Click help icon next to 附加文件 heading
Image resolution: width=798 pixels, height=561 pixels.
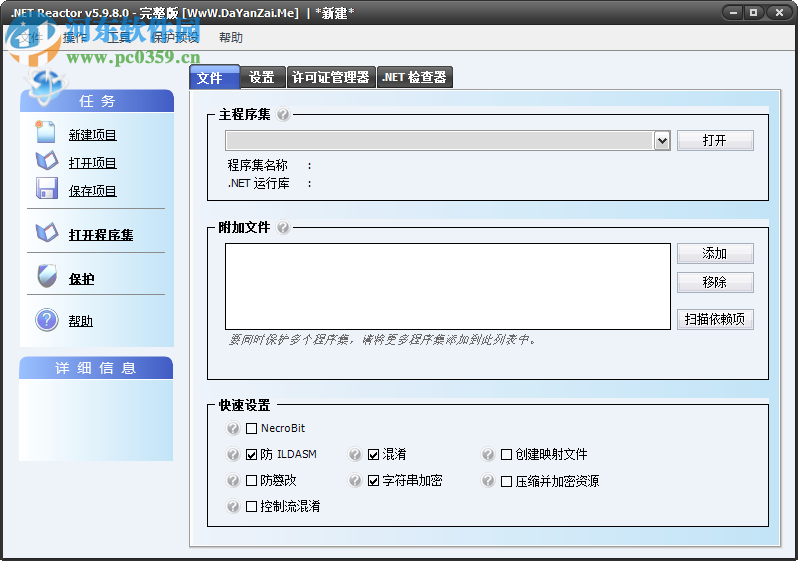(283, 227)
